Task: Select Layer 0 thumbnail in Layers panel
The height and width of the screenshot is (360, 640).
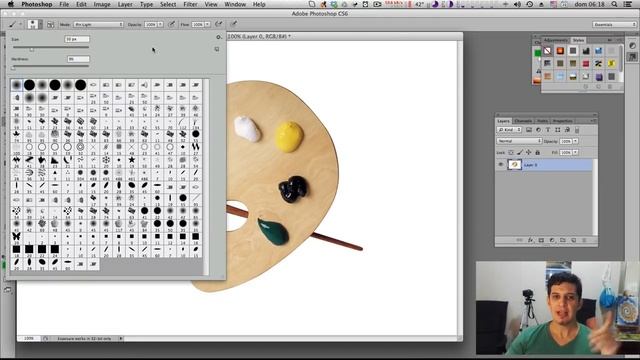Action: point(514,165)
